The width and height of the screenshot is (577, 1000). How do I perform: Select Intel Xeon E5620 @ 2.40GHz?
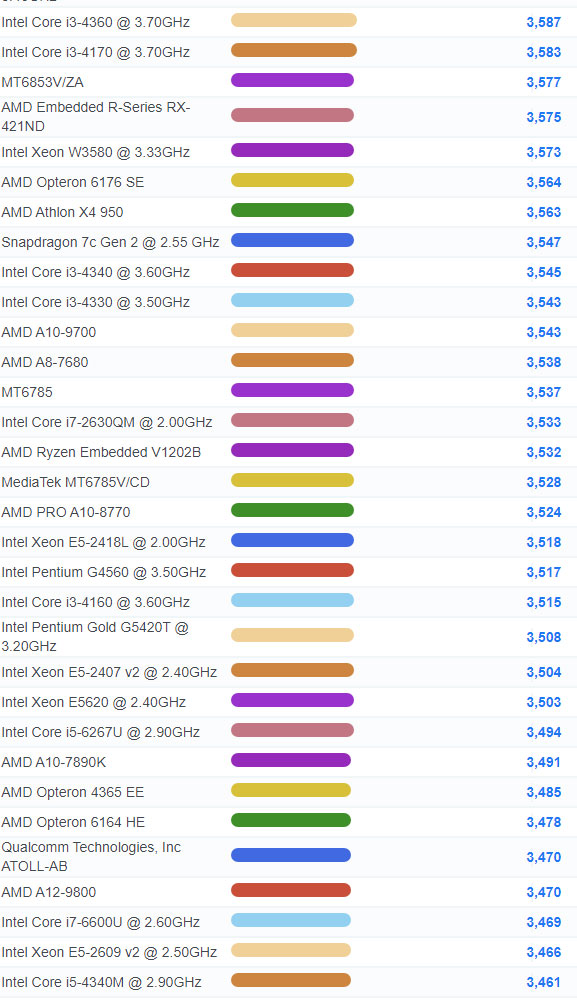94,702
